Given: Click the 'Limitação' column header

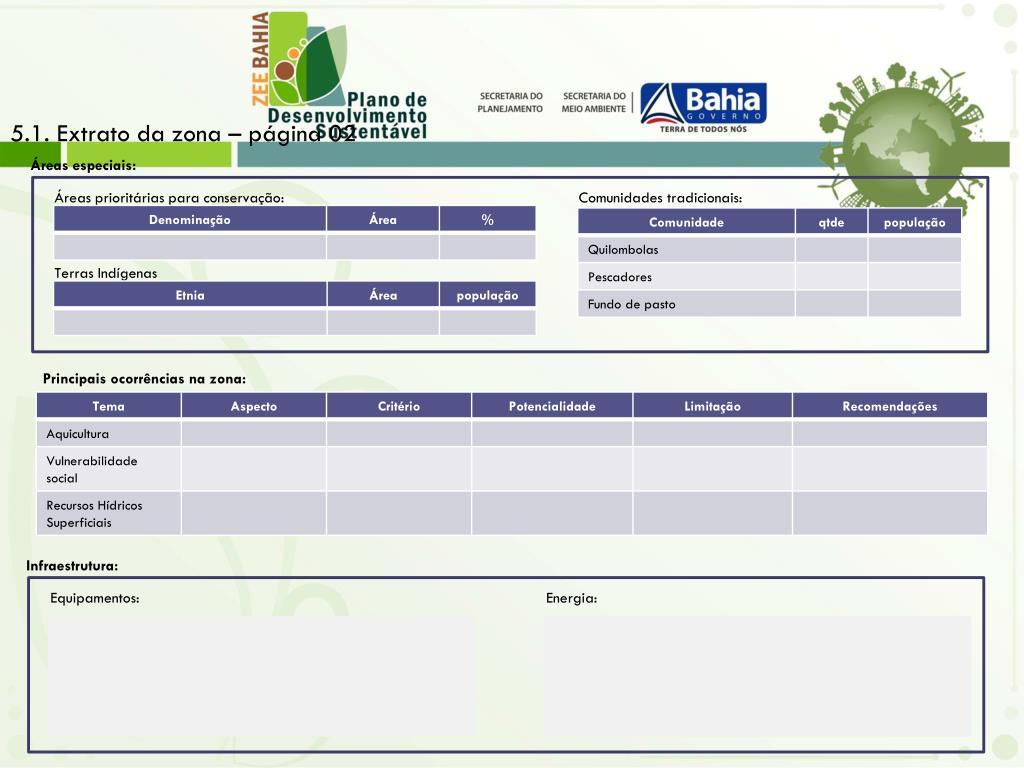Looking at the screenshot, I should coord(712,406).
